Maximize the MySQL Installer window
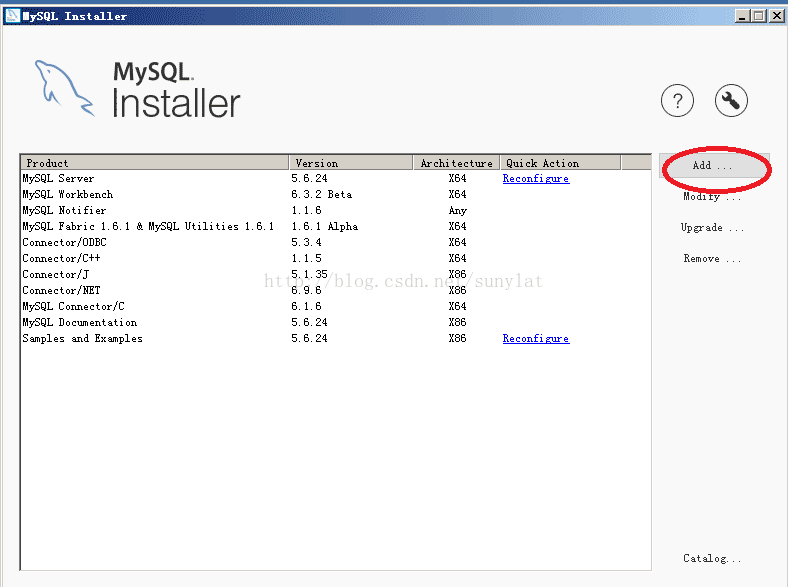This screenshot has height=587, width=788. coord(759,16)
